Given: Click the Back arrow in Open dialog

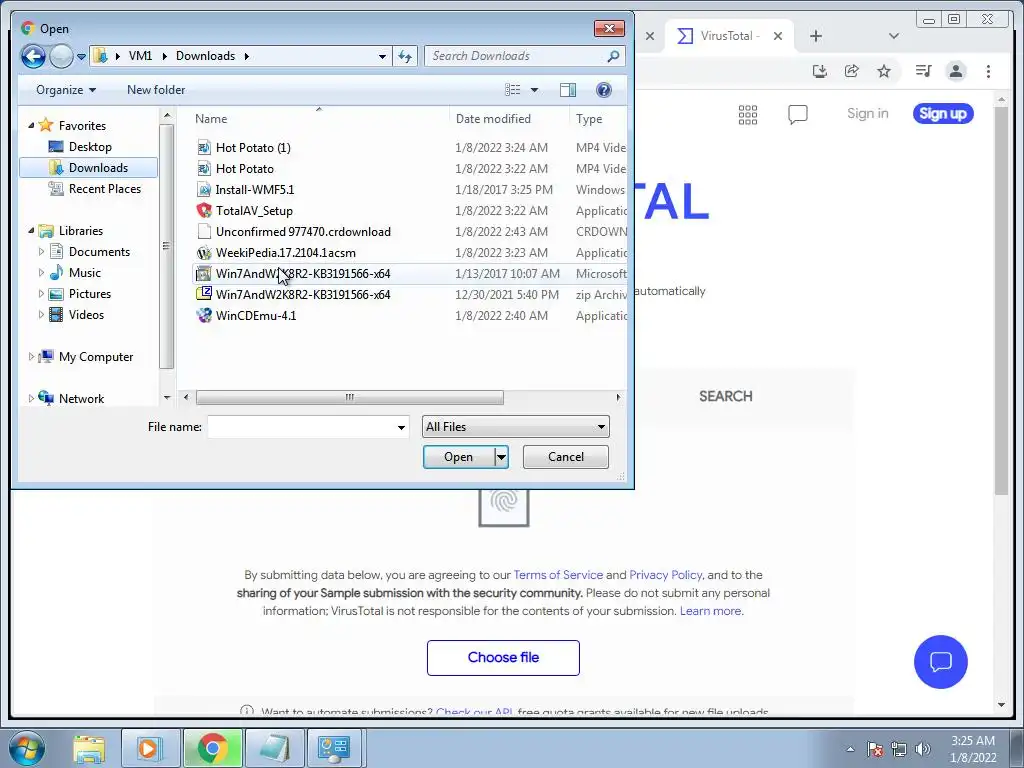Looking at the screenshot, I should pyautogui.click(x=33, y=56).
